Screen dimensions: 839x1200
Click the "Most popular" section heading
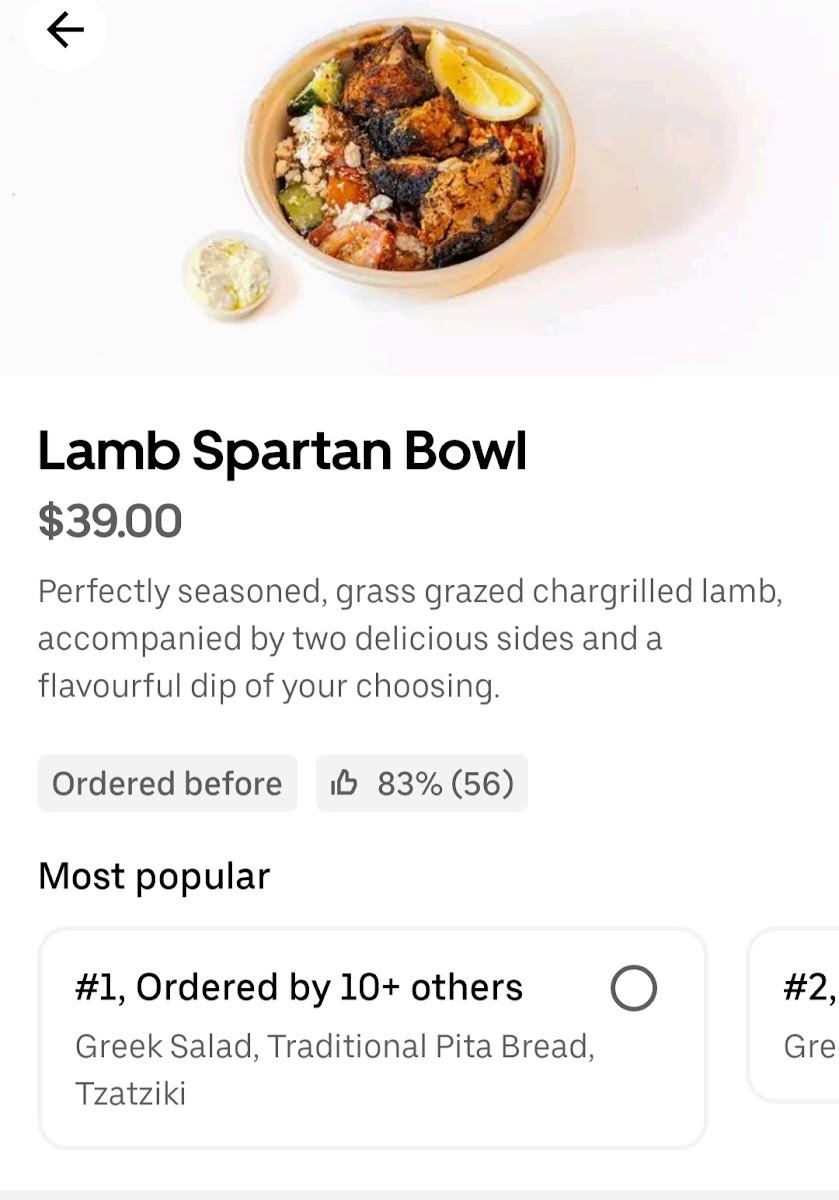tap(154, 876)
